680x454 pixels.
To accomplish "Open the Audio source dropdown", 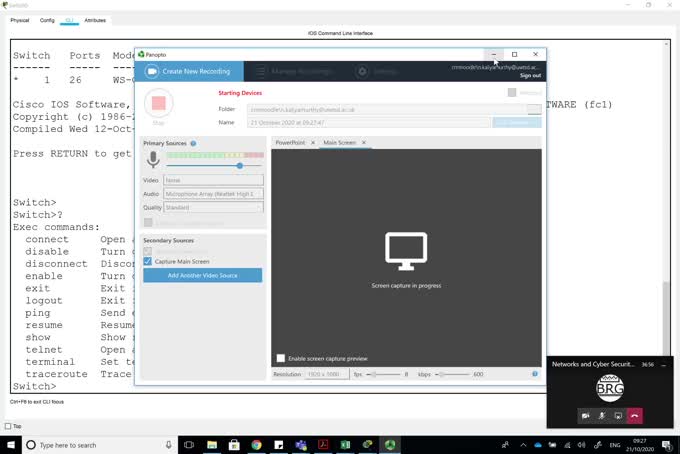I will click(x=213, y=194).
